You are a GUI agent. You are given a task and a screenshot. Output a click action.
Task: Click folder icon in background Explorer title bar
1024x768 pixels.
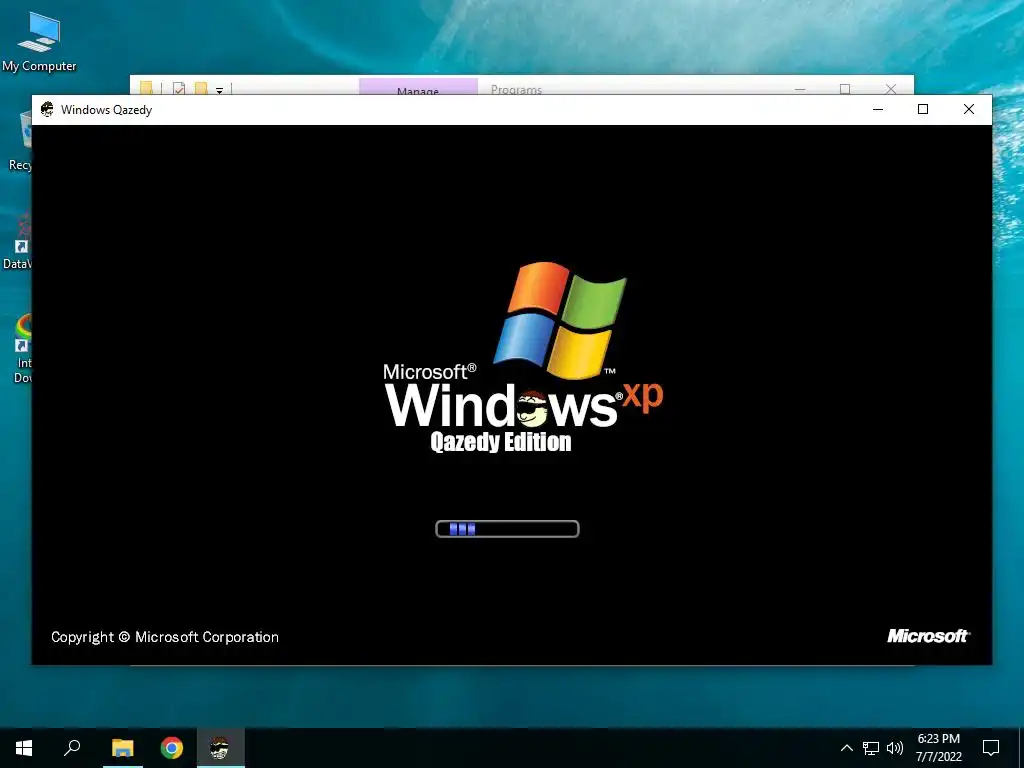tap(146, 88)
